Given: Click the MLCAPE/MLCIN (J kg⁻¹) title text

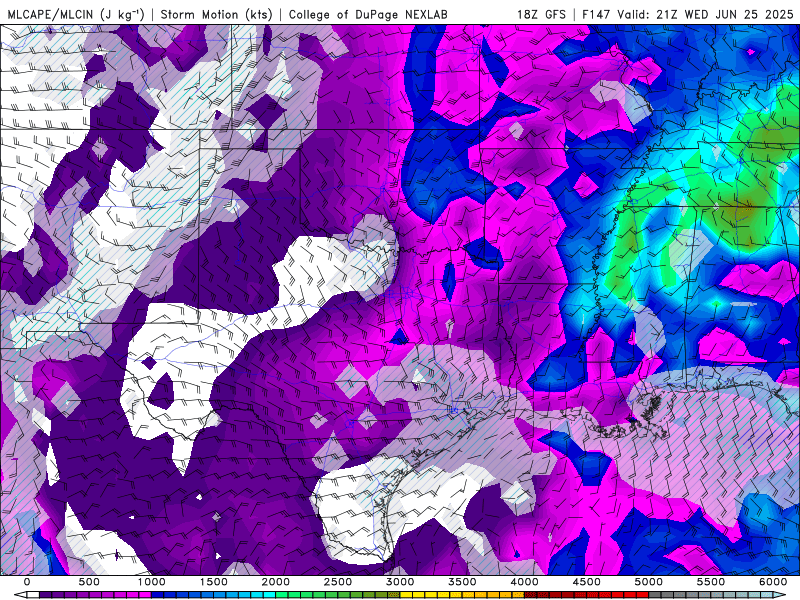Looking at the screenshot, I should coord(75,14).
